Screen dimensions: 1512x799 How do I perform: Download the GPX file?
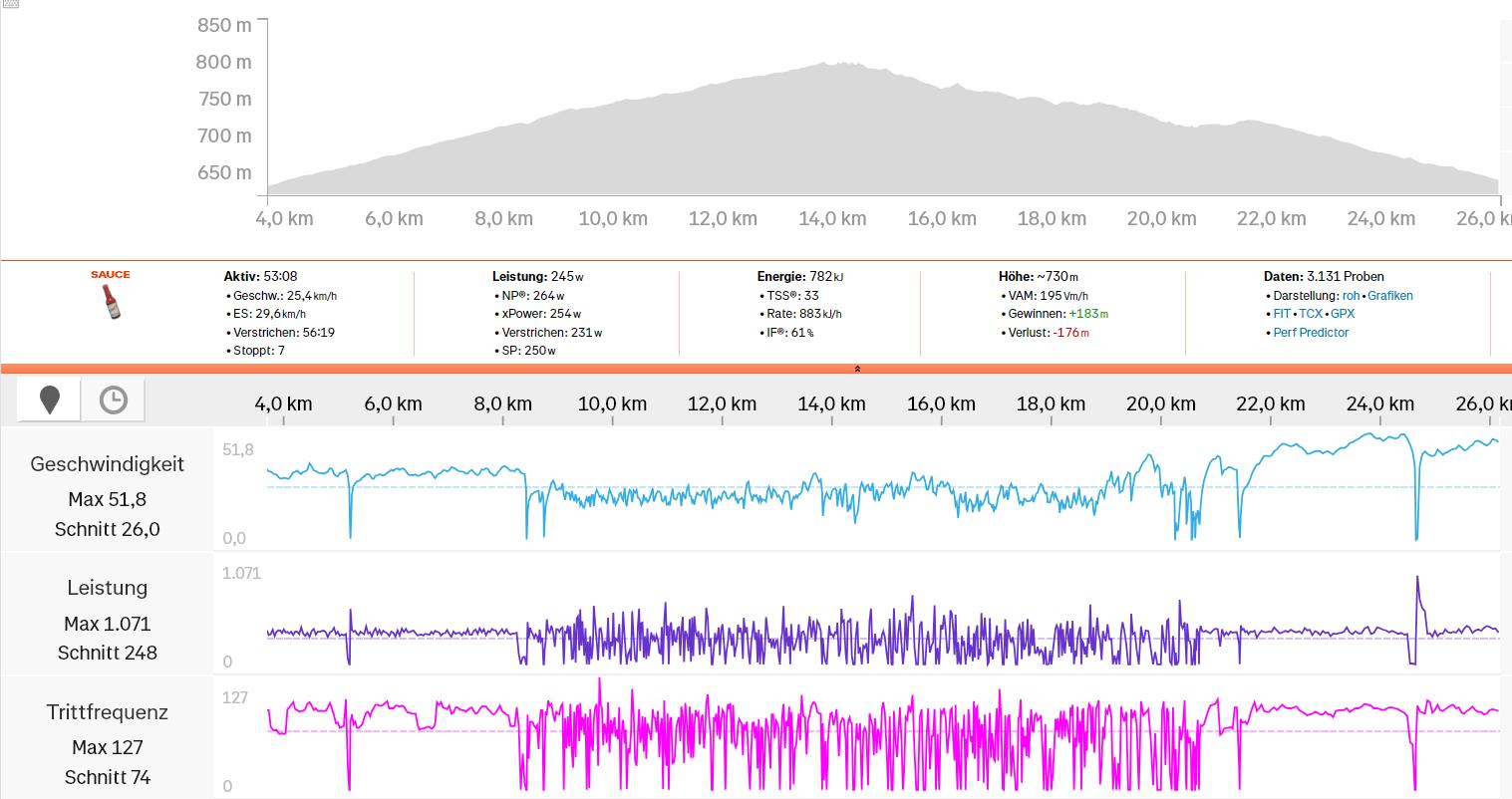pos(1343,314)
